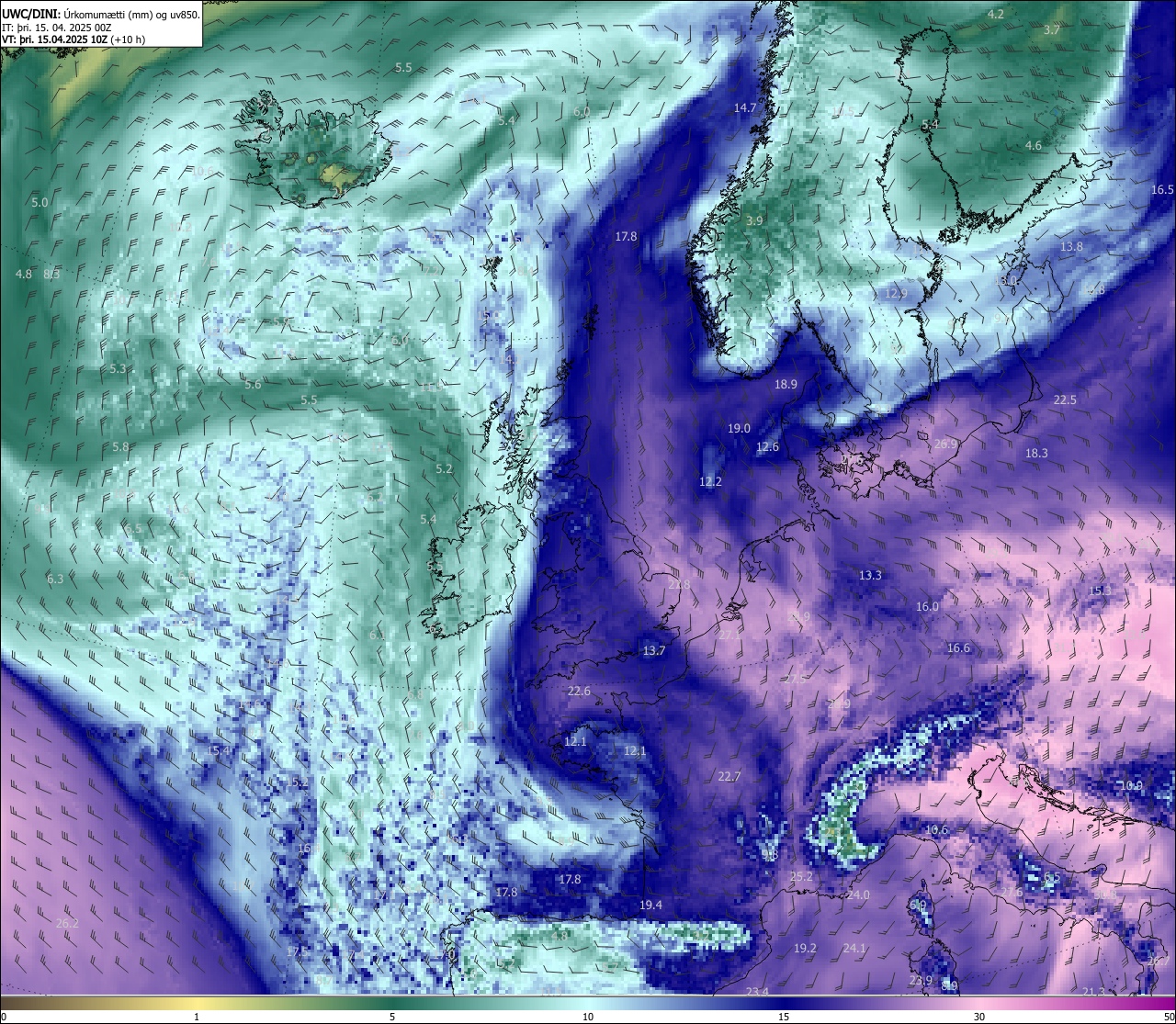Click the colour scale tick label '15'

[x=784, y=1017]
